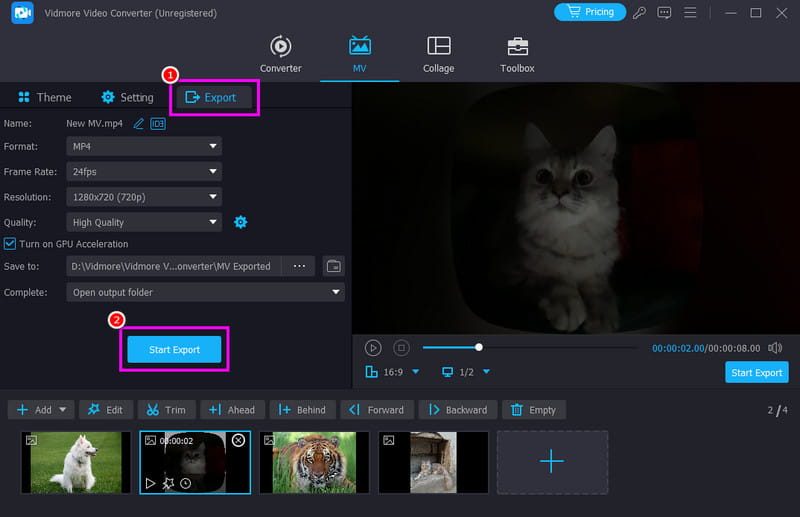Open the ID3 metadata editor icon

[x=158, y=124]
